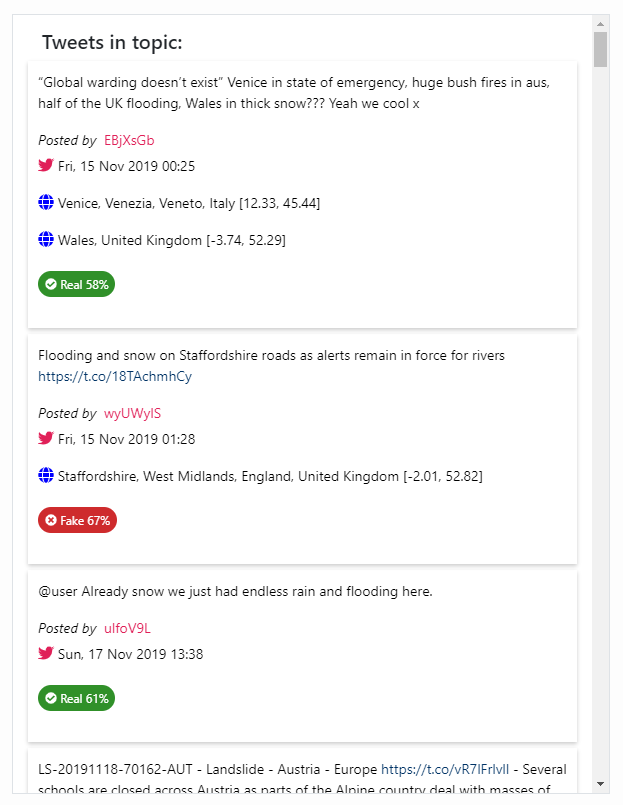Open the t.co/vR7IFrlvll landslide link
This screenshot has width=623, height=805.
point(445,769)
